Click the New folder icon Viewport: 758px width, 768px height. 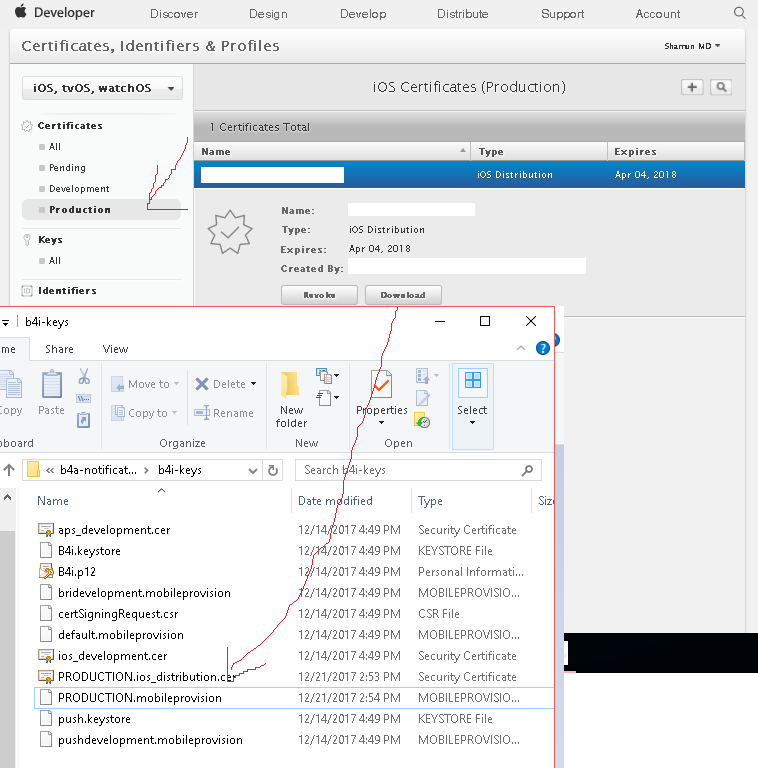point(290,384)
